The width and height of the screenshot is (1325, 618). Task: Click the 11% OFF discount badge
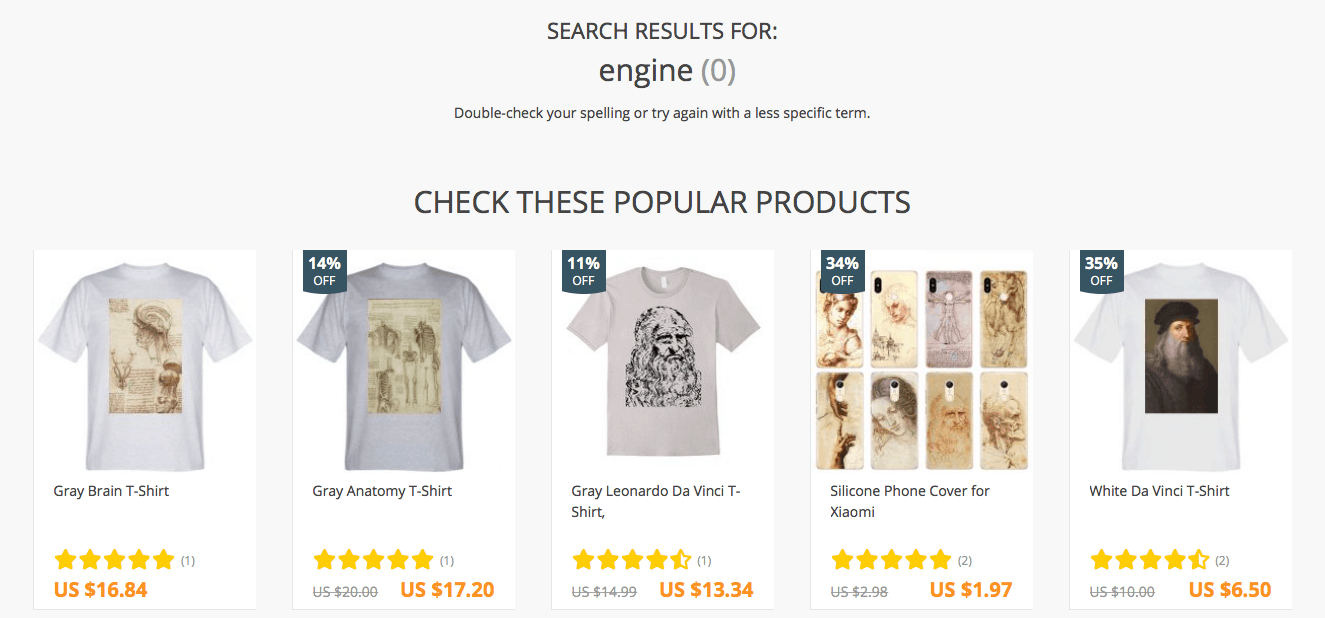tap(583, 272)
